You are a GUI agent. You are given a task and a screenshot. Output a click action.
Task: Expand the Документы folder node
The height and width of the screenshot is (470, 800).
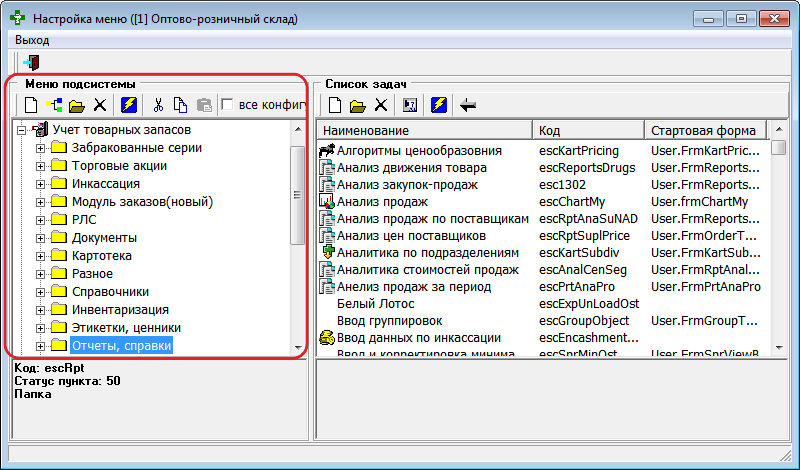(x=41, y=238)
